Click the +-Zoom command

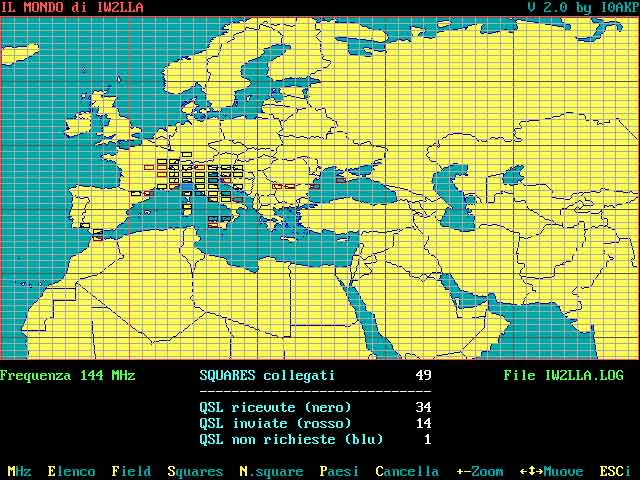[479, 471]
